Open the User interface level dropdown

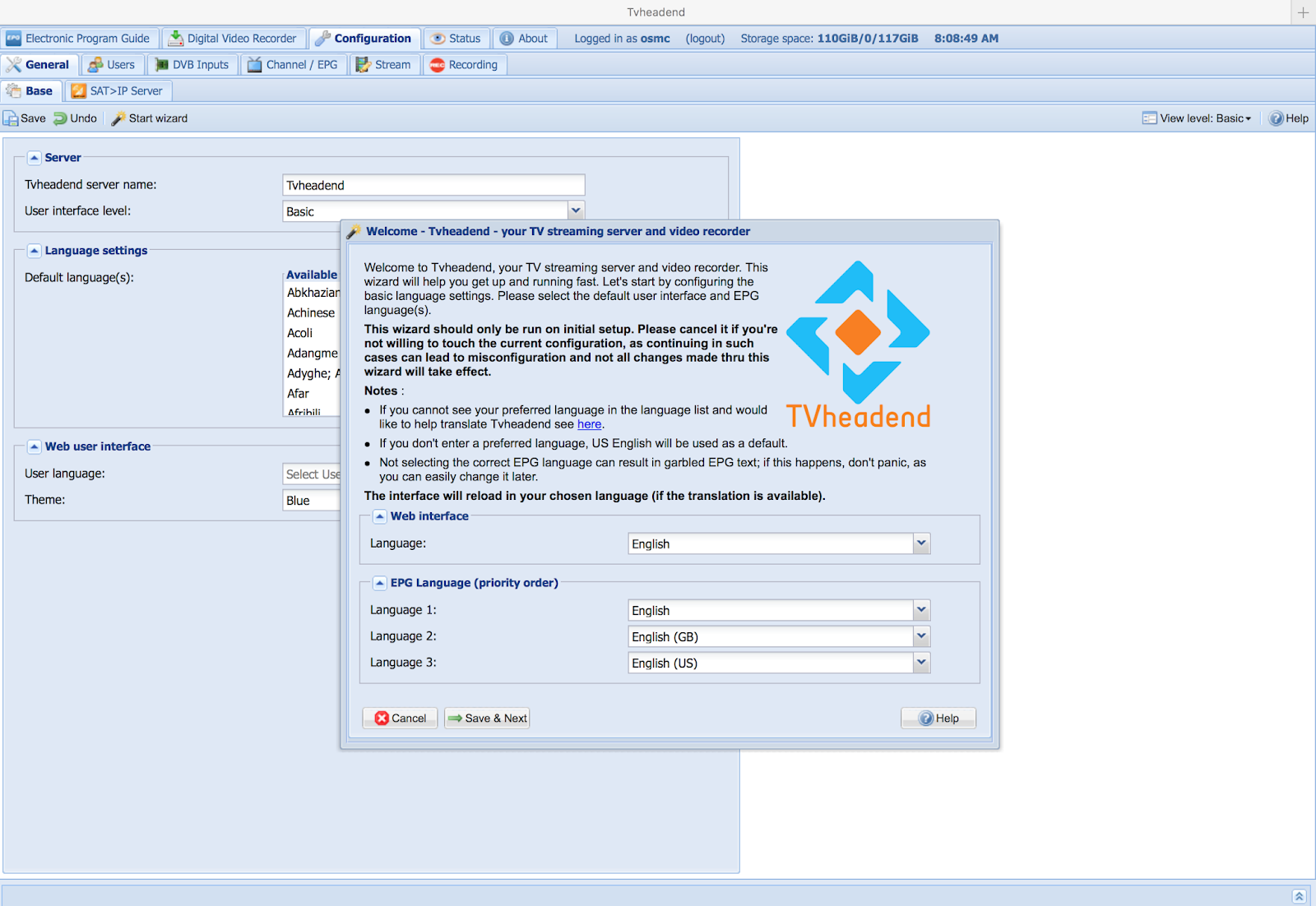(576, 211)
